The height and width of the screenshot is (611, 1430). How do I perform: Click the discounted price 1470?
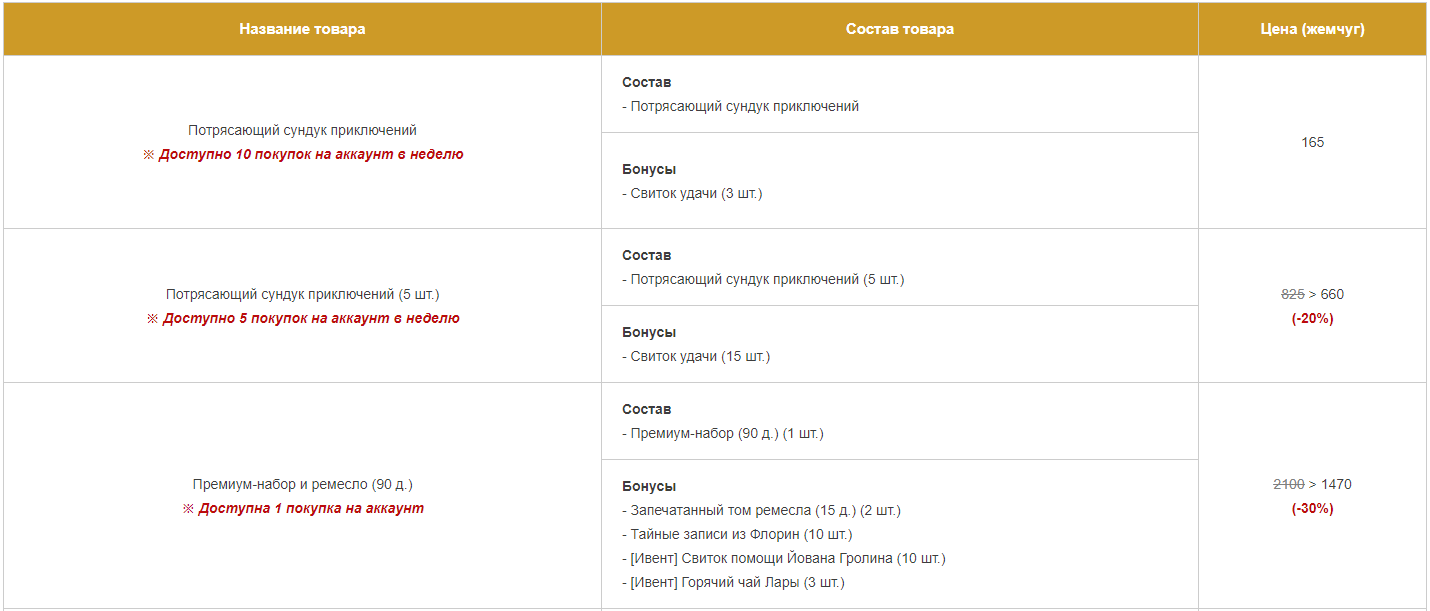pyautogui.click(x=1336, y=484)
